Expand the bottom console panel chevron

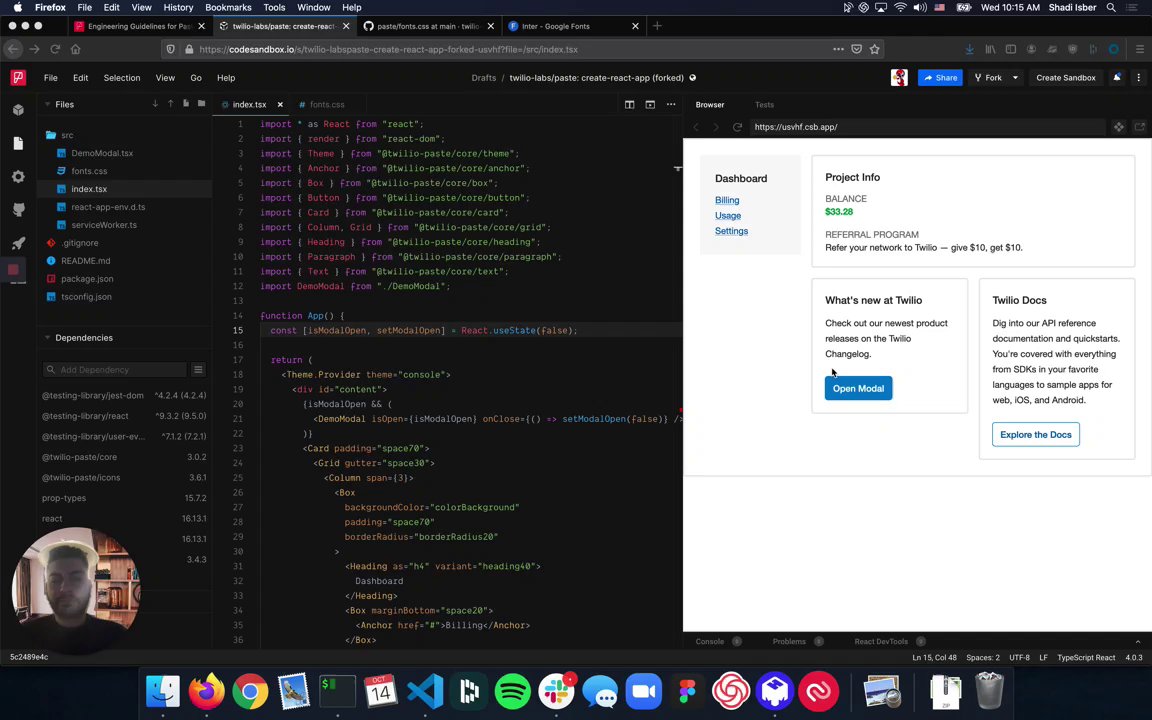click(x=1138, y=641)
